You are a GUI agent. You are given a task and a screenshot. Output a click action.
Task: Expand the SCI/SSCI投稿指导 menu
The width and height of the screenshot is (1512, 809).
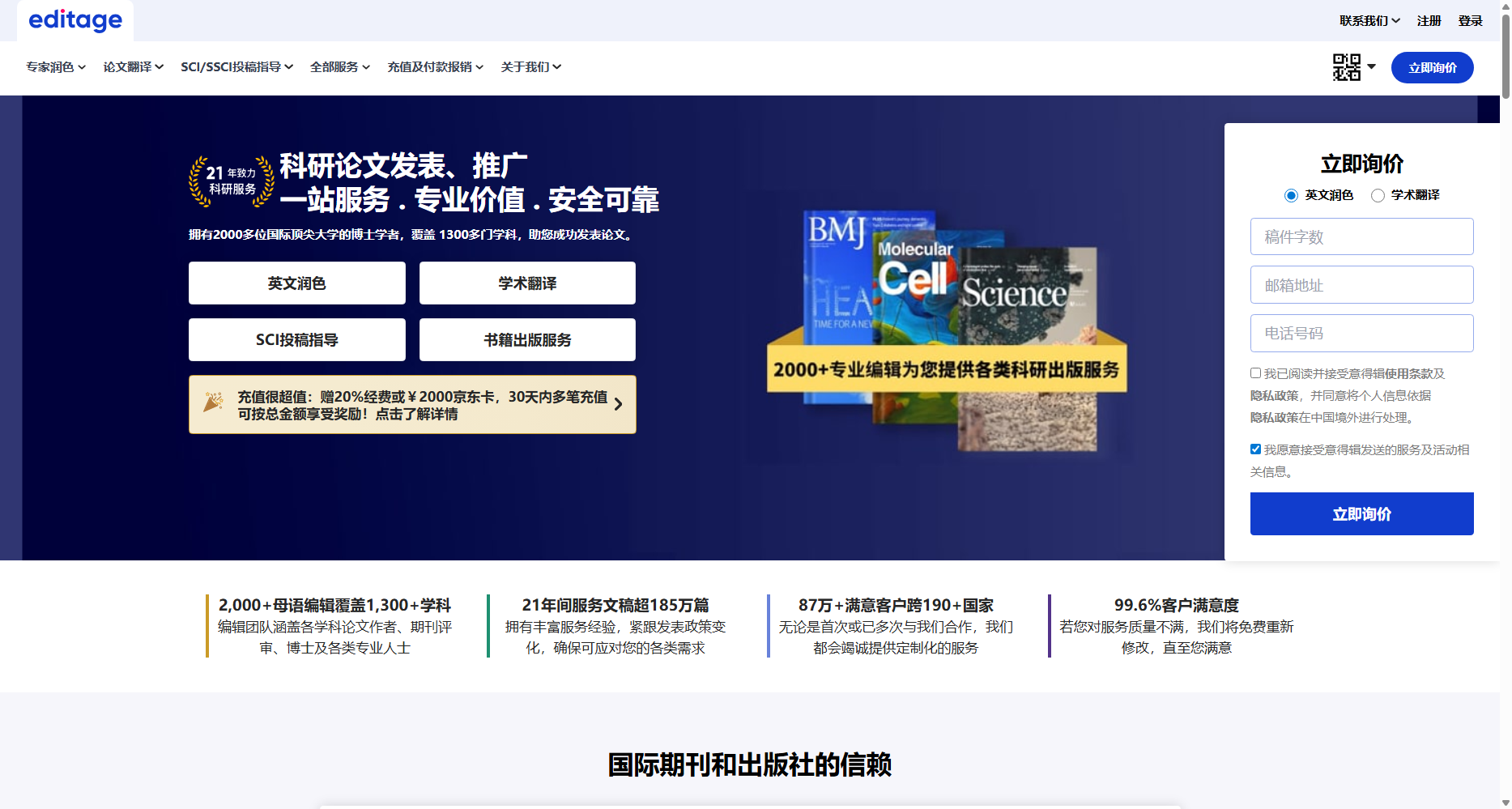[237, 67]
